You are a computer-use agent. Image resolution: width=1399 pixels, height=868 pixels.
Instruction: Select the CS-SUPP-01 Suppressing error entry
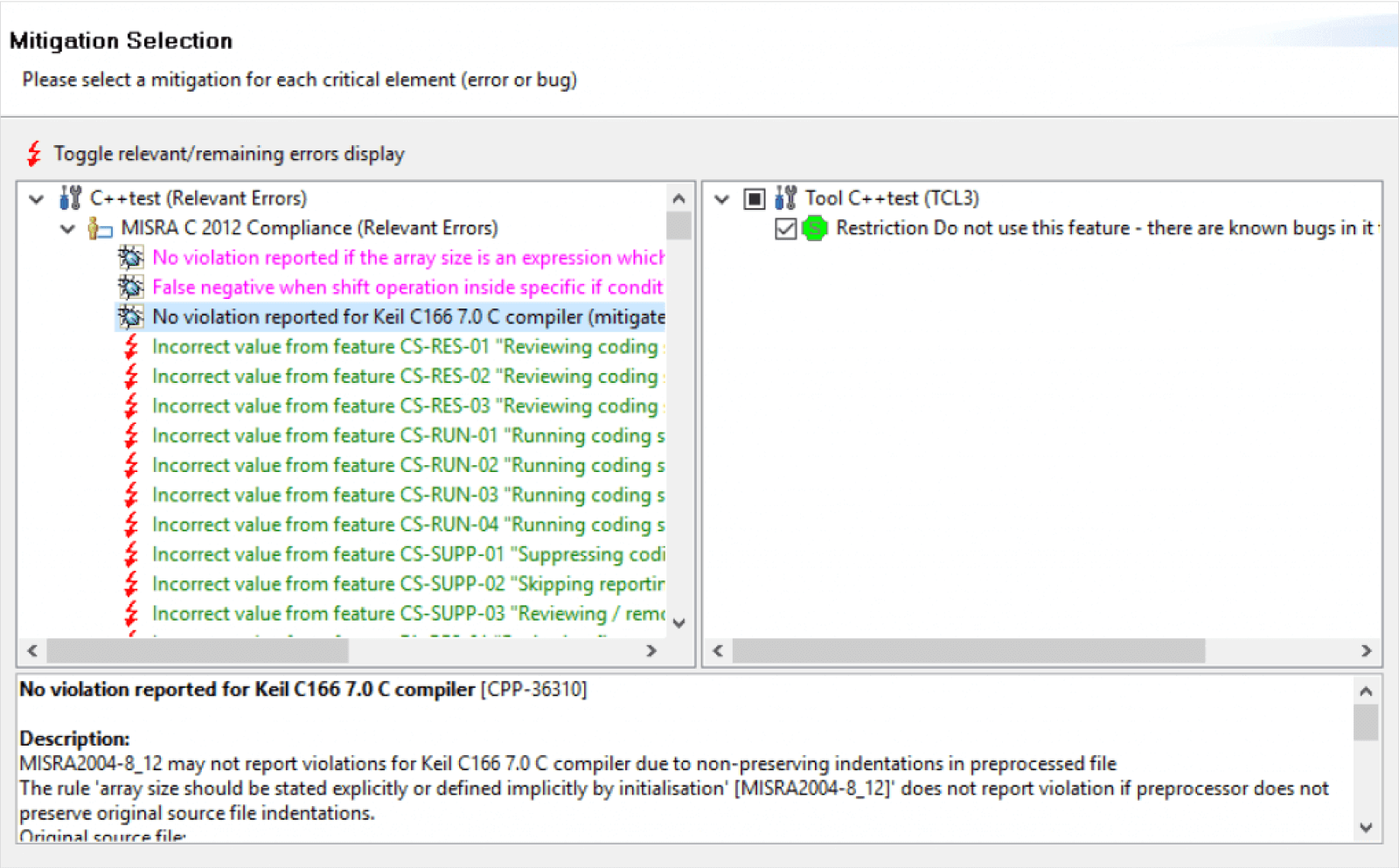coord(407,555)
